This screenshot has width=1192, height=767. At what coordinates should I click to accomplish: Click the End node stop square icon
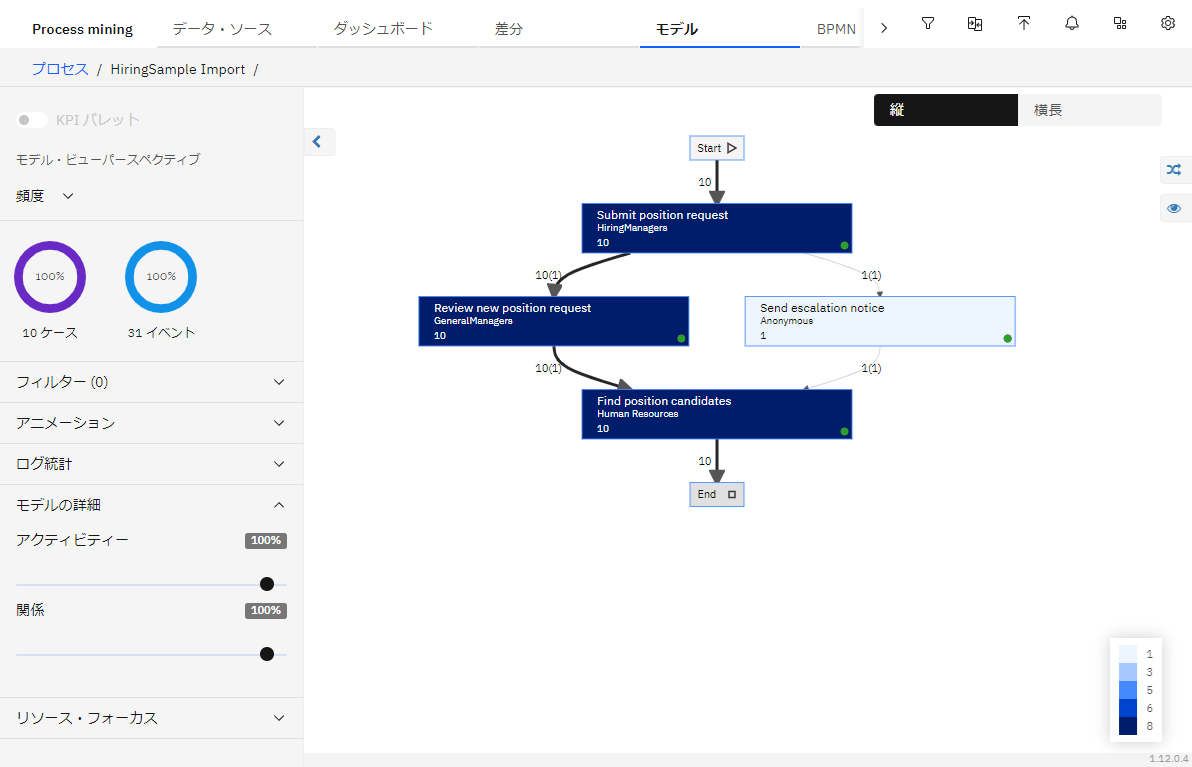coord(732,495)
